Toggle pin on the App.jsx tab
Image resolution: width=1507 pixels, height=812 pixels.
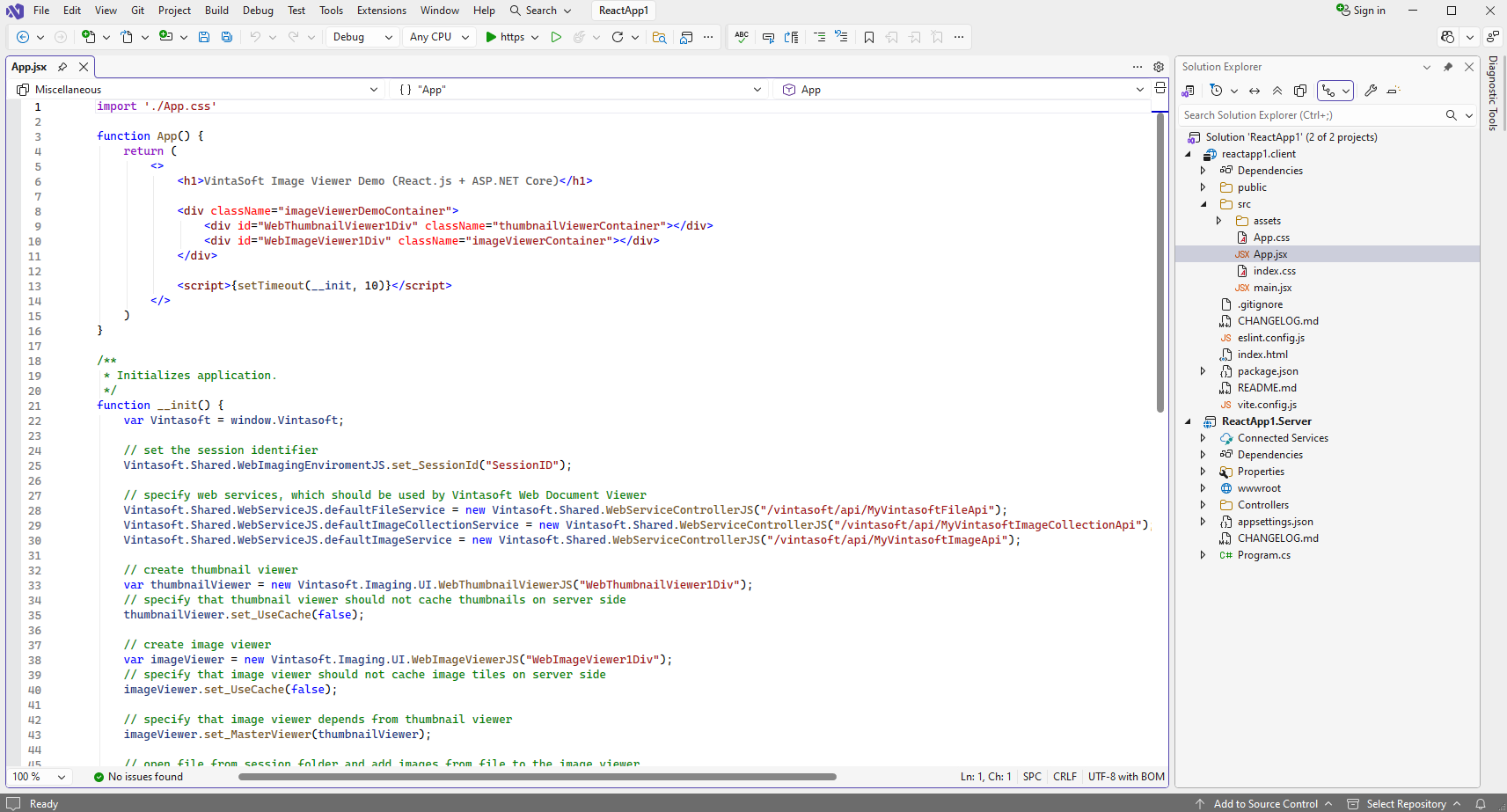(62, 67)
